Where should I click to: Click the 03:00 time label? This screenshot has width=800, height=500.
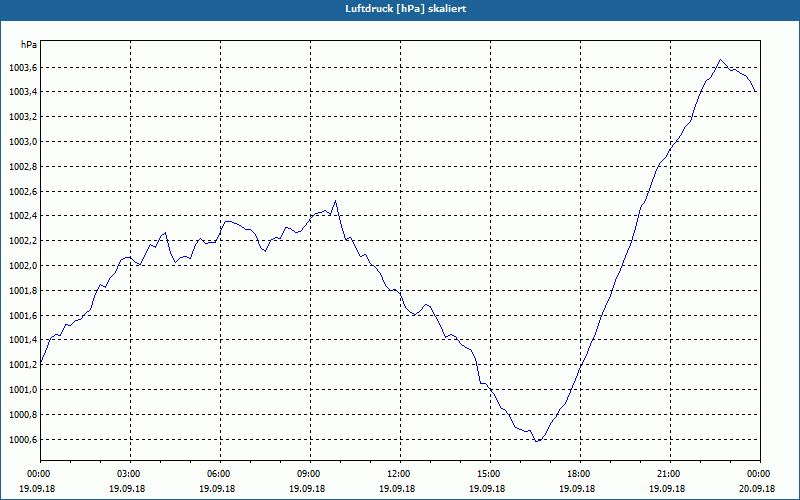click(127, 473)
